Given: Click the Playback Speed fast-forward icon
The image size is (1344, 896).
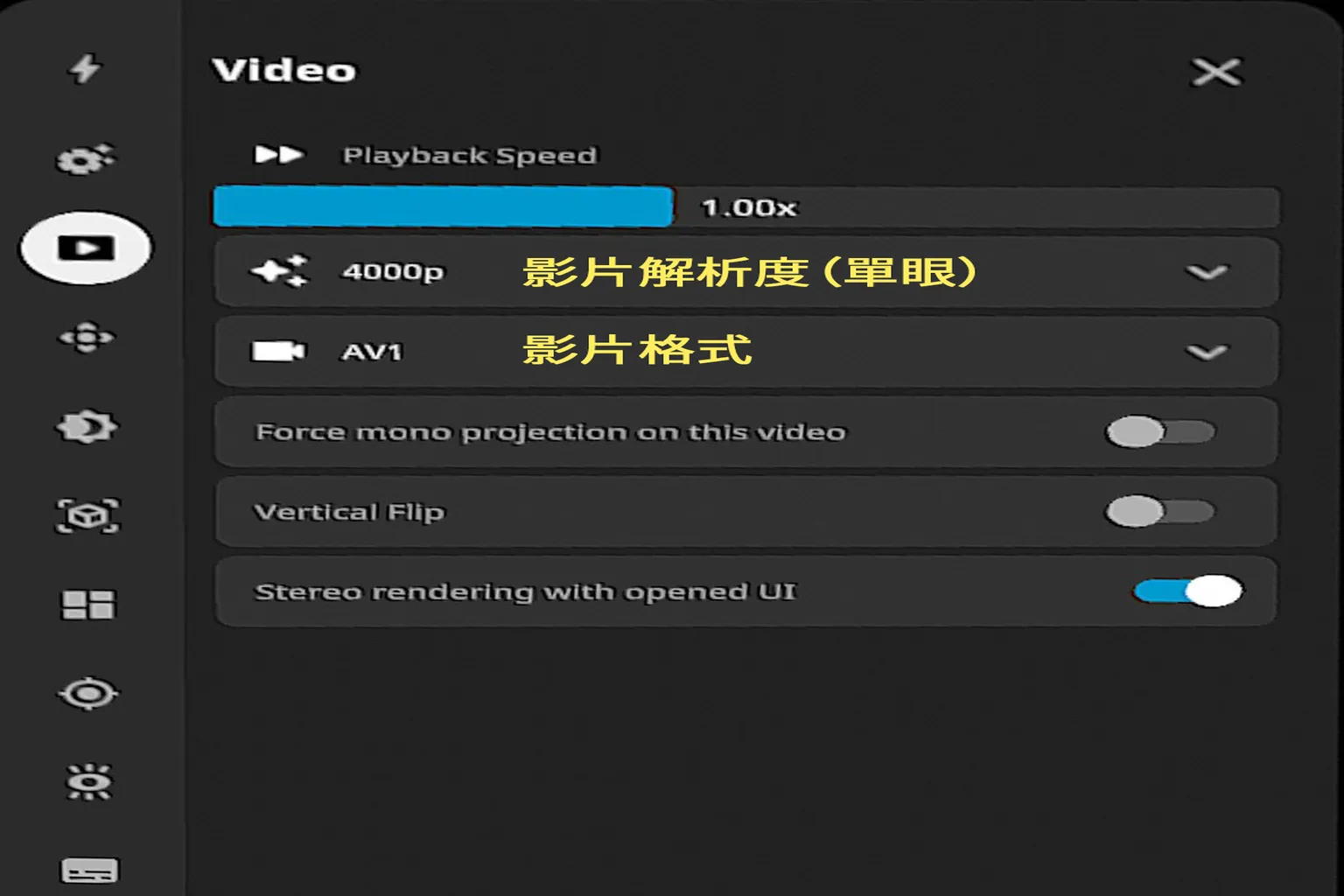Looking at the screenshot, I should tap(278, 155).
